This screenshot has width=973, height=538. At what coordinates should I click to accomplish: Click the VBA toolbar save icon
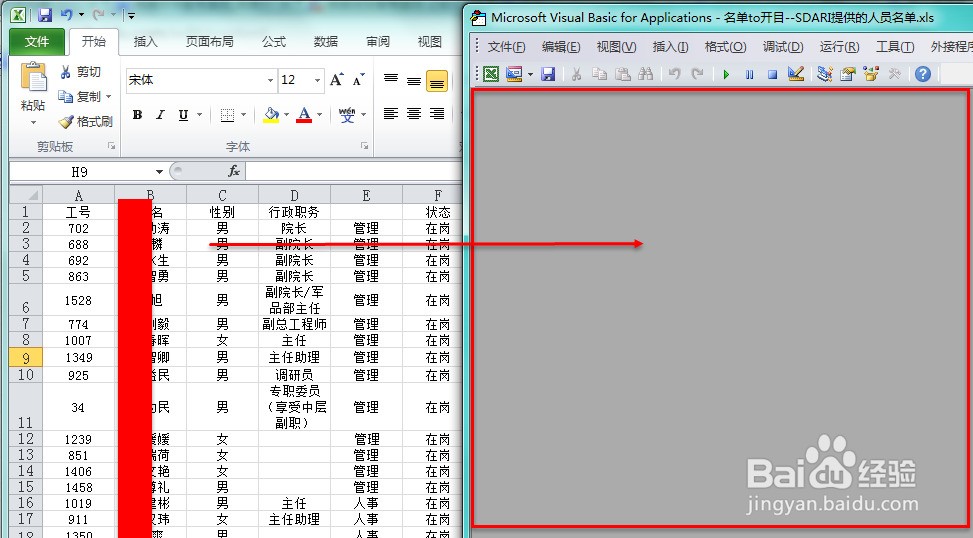pos(548,74)
